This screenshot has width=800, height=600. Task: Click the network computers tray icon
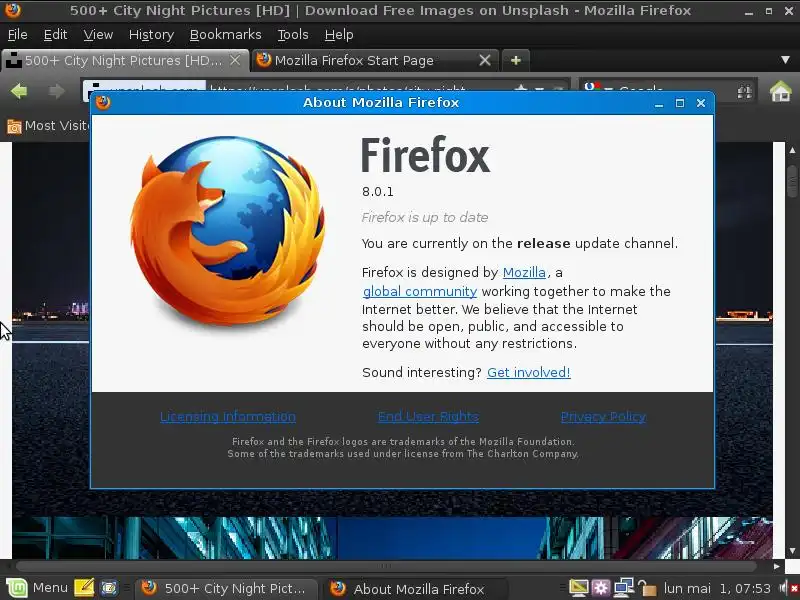[623, 588]
